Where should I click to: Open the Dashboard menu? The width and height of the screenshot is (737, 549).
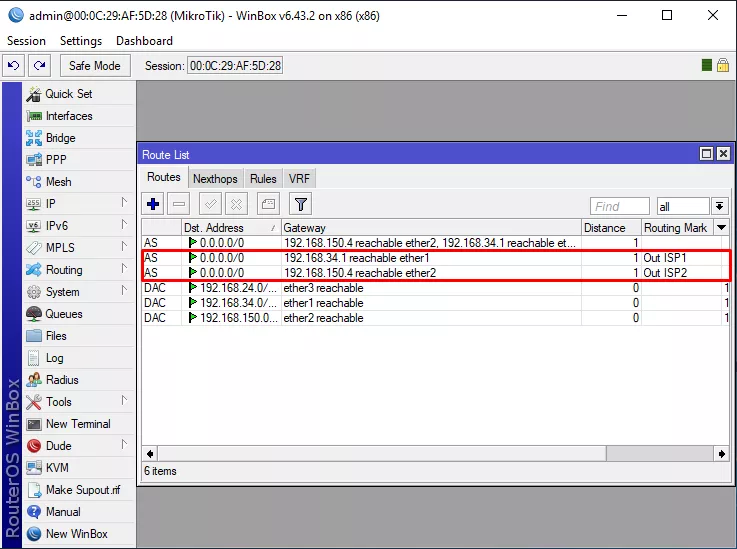(x=144, y=41)
